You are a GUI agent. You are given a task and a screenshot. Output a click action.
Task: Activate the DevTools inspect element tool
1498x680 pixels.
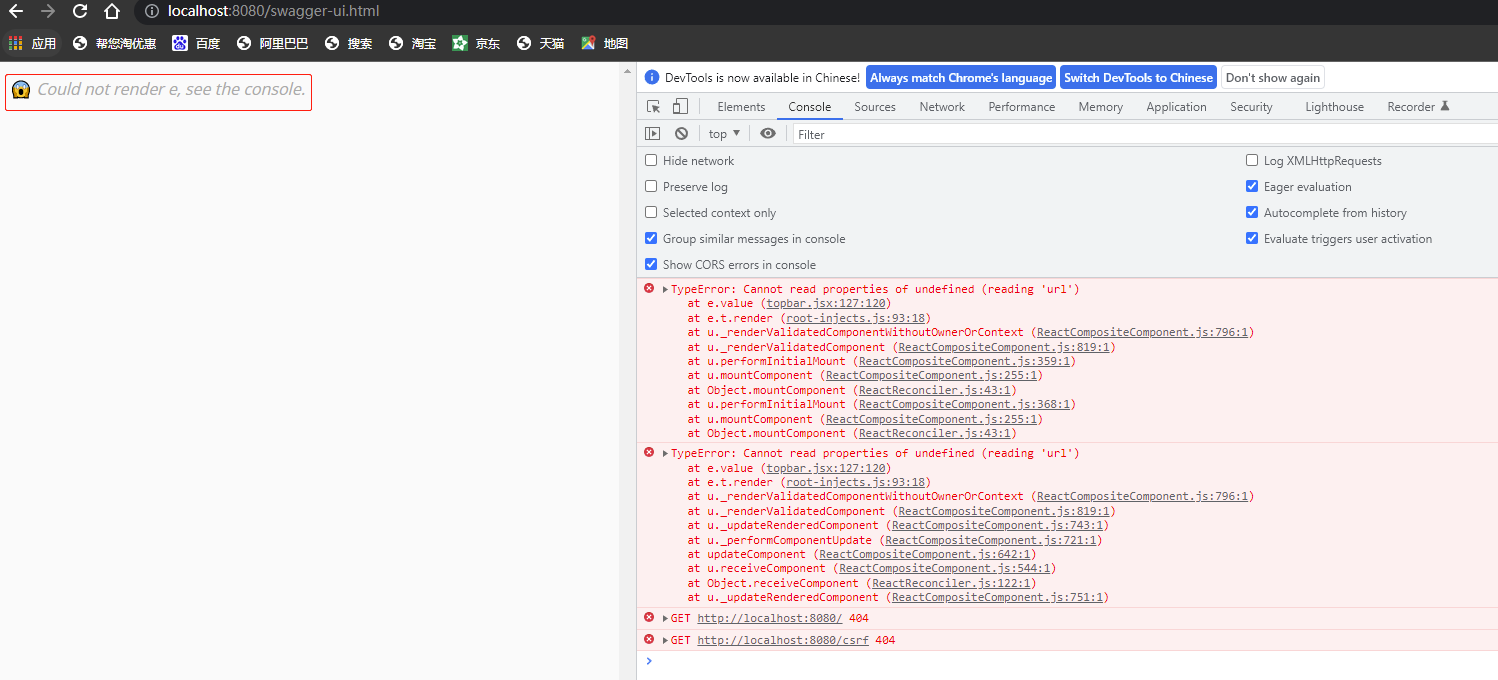tap(654, 106)
